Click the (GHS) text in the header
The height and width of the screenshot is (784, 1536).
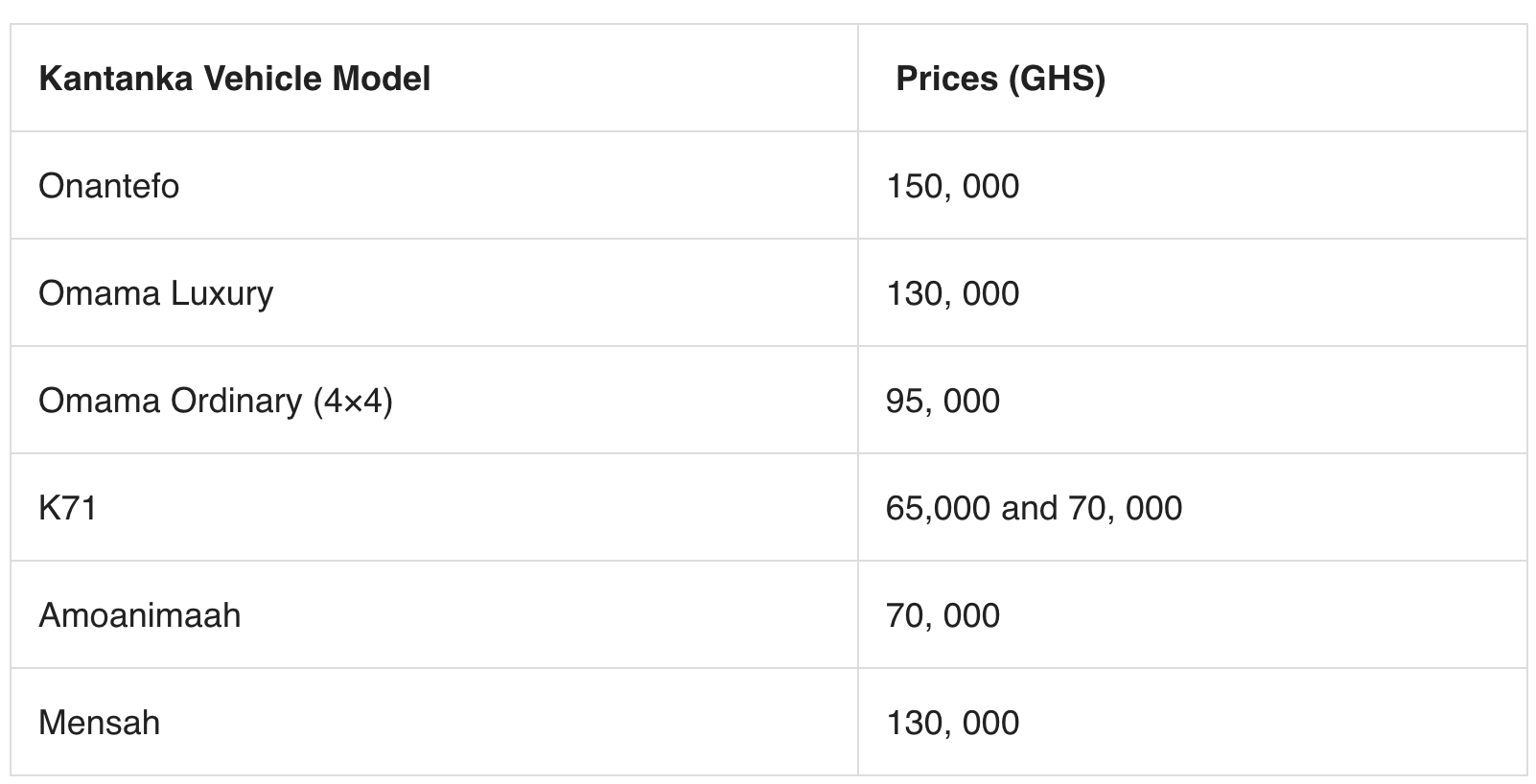pos(1057,79)
